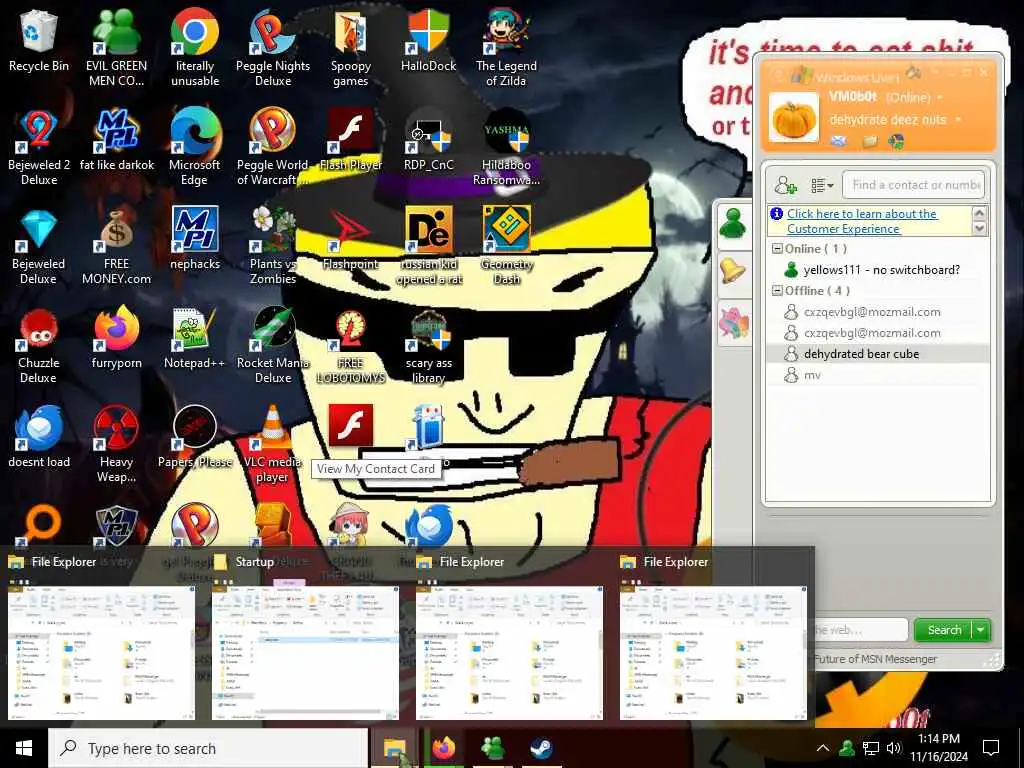Click the Find a contact or number field
The width and height of the screenshot is (1024, 768).
pyautogui.click(x=914, y=185)
